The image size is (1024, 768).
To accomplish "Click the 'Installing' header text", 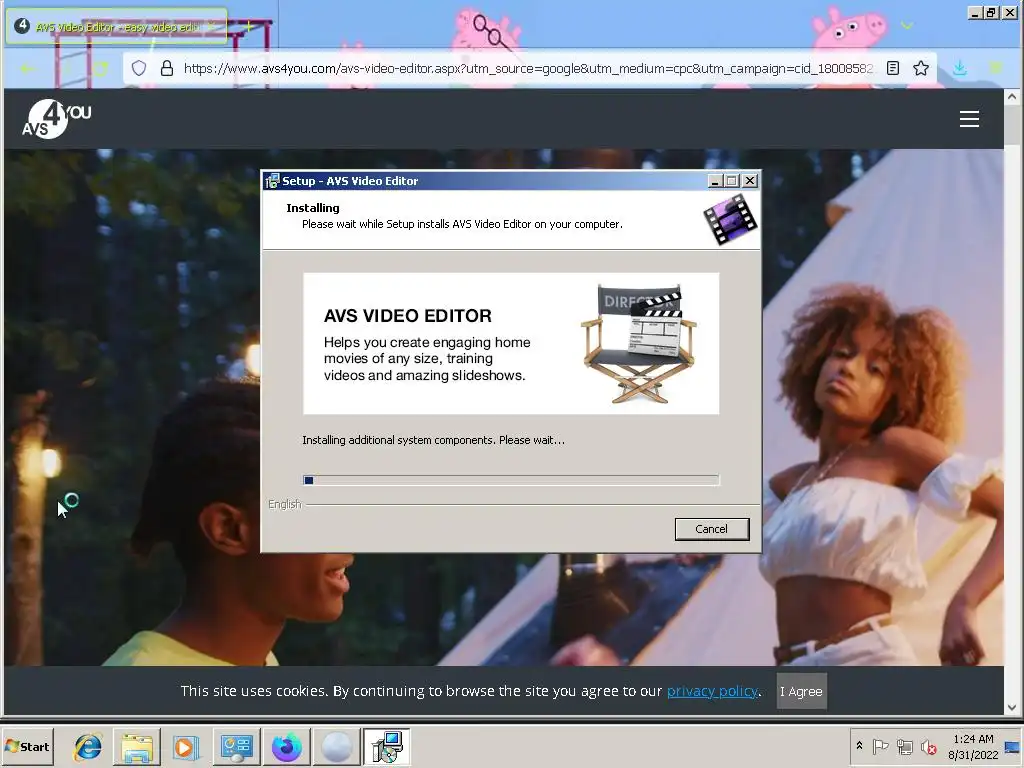I will pyautogui.click(x=313, y=208).
